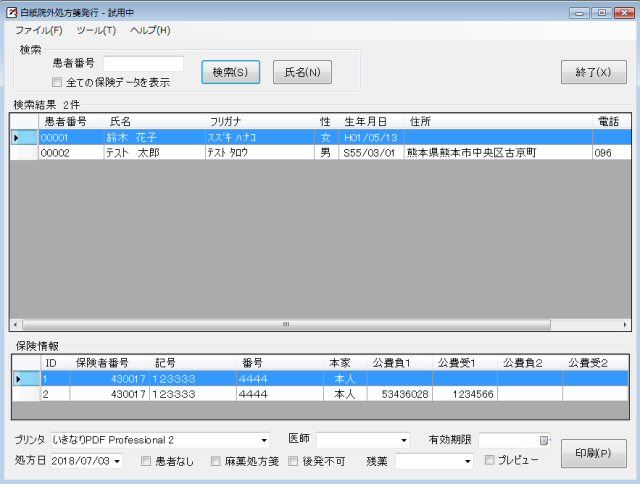Click row selector arrow of insurance ID 1
Viewport: 640px width, 484px height.
tap(26, 379)
